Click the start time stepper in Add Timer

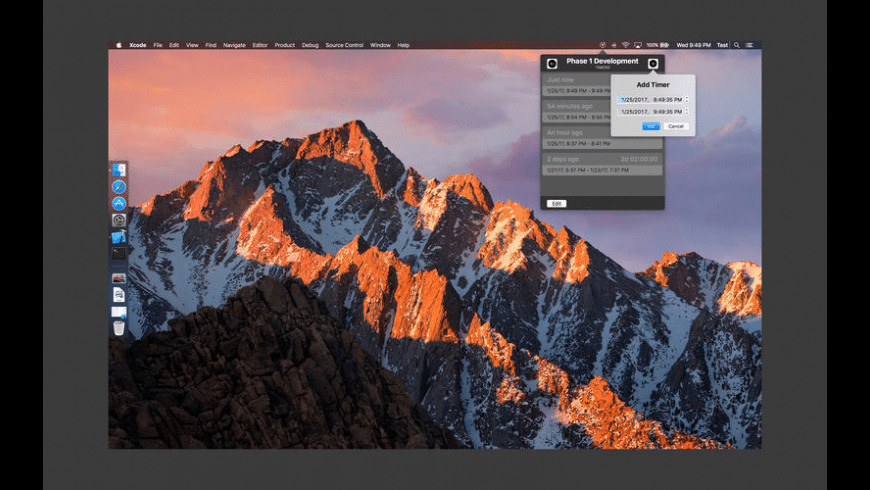687,99
